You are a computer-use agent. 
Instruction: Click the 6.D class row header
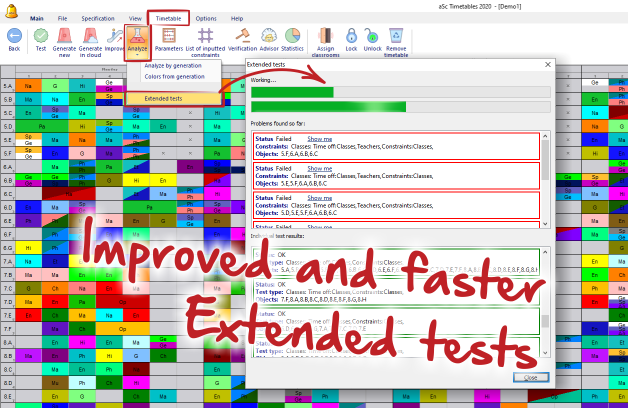[x=8, y=207]
